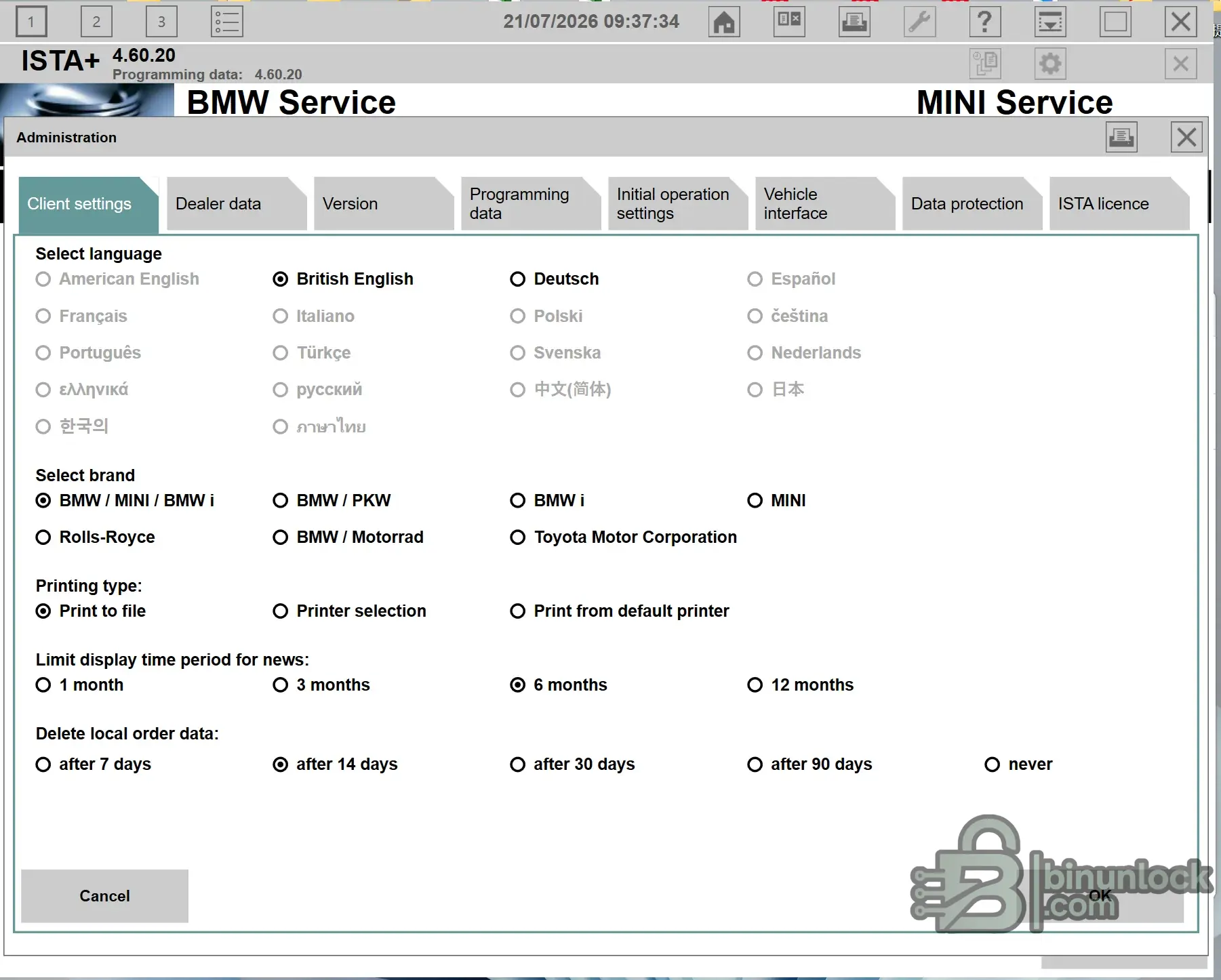Switch to the Dealer data tab
The height and width of the screenshot is (980, 1221).
tap(237, 204)
